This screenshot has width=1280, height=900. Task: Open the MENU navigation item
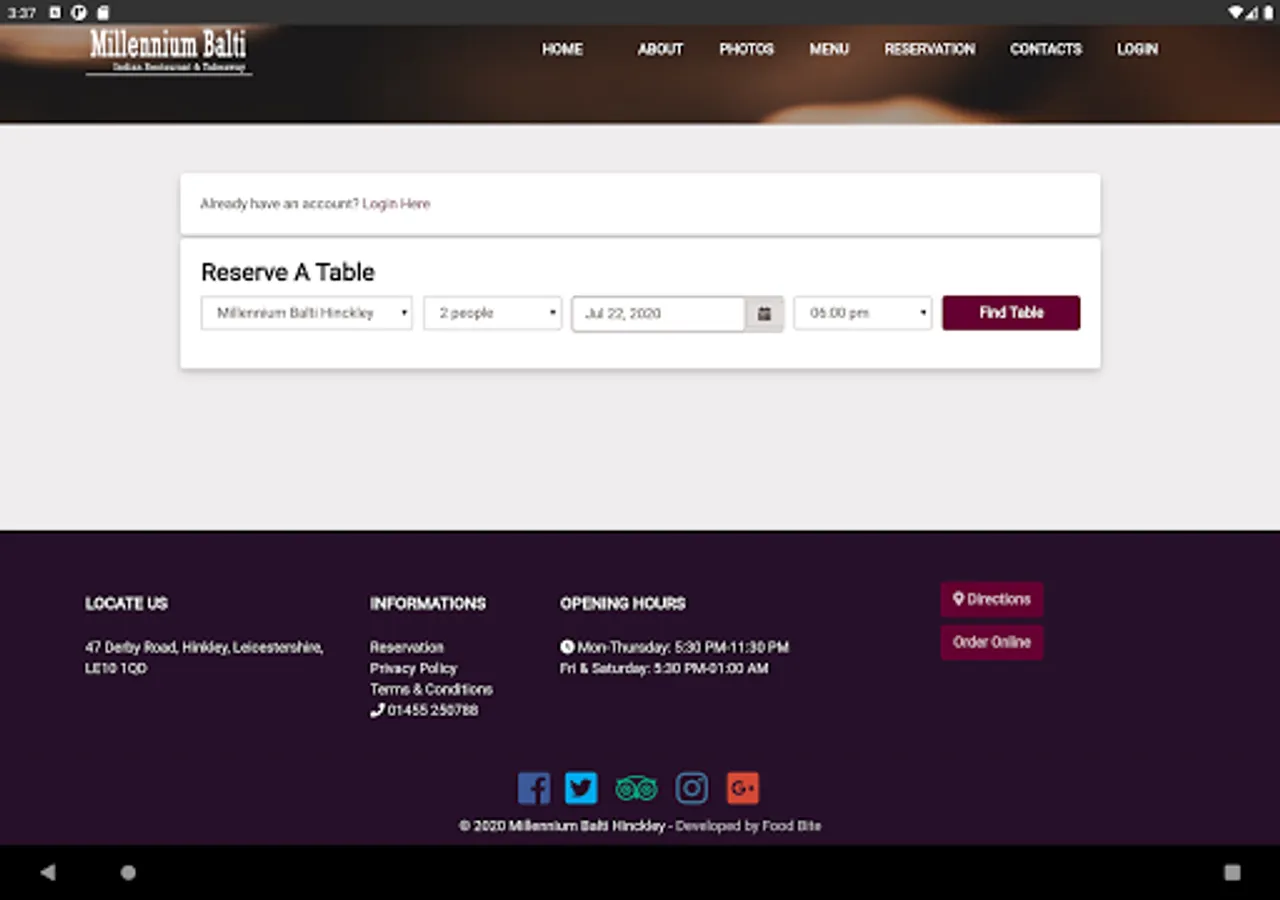point(829,49)
